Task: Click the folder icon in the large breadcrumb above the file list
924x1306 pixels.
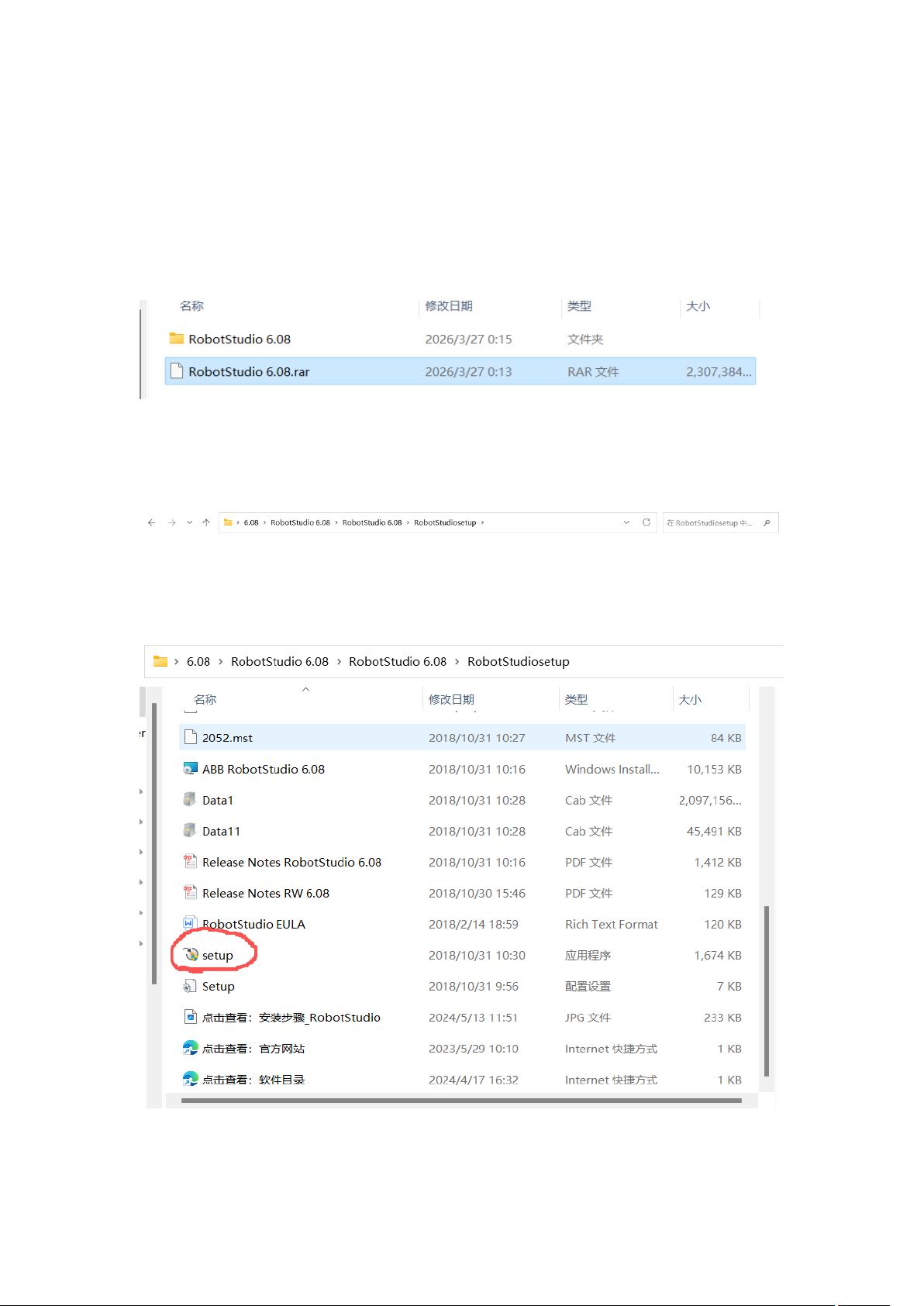Action: click(160, 661)
